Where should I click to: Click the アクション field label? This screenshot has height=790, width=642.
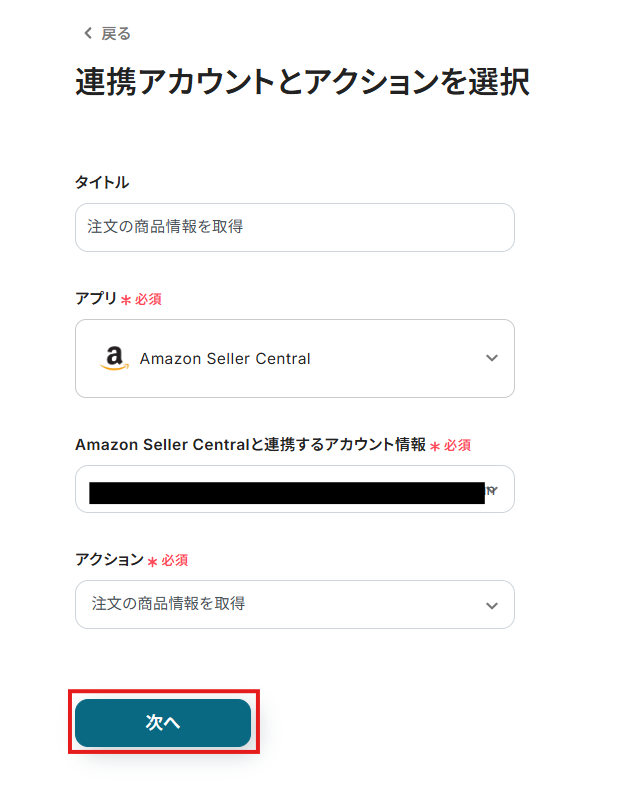point(109,559)
